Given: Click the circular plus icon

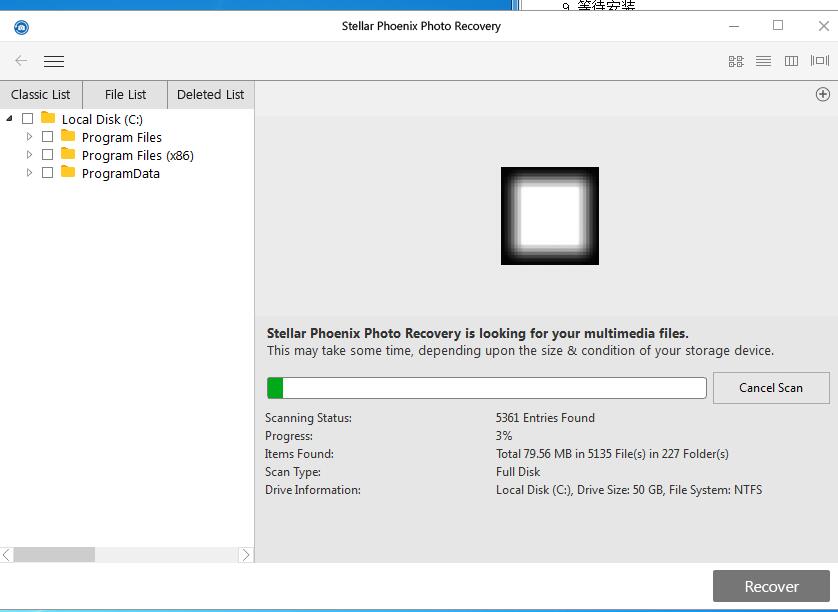Looking at the screenshot, I should click(822, 94).
